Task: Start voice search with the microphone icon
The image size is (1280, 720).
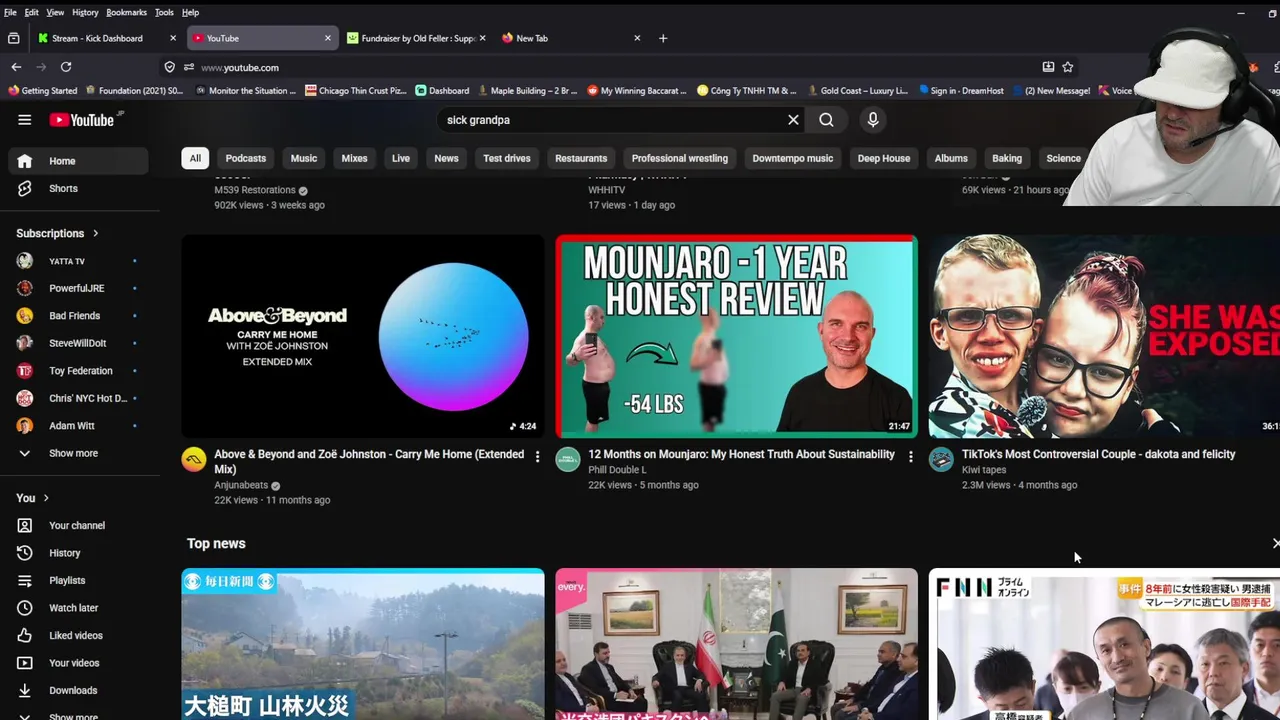Action: click(873, 120)
